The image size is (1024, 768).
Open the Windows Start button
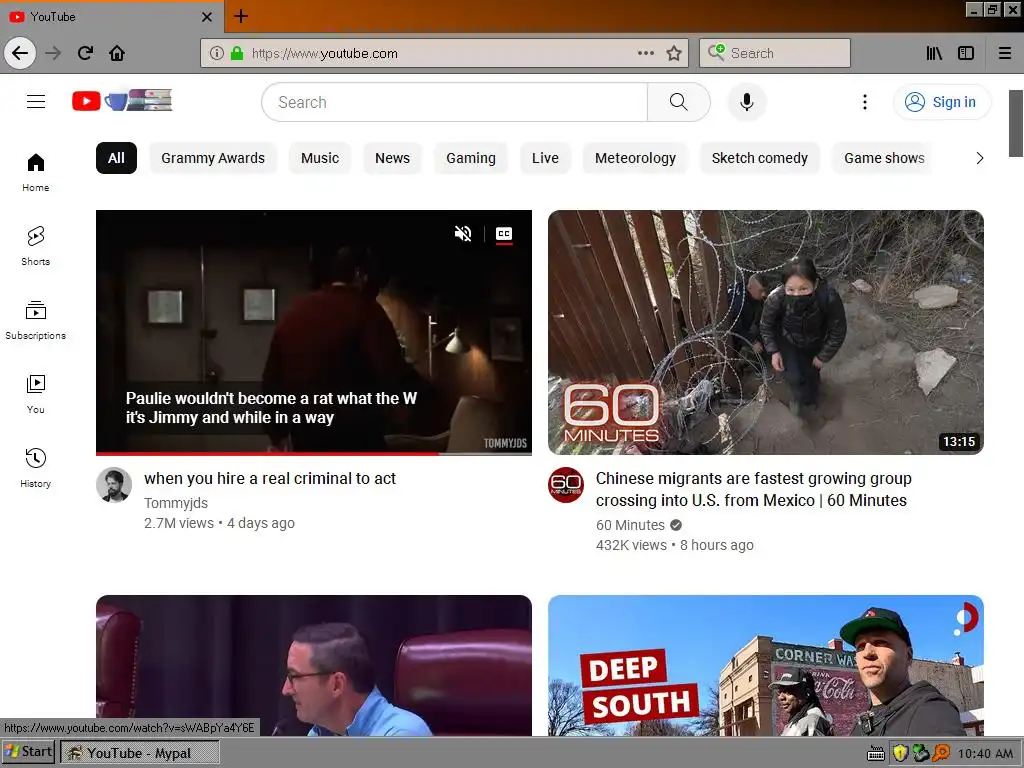[x=28, y=752]
